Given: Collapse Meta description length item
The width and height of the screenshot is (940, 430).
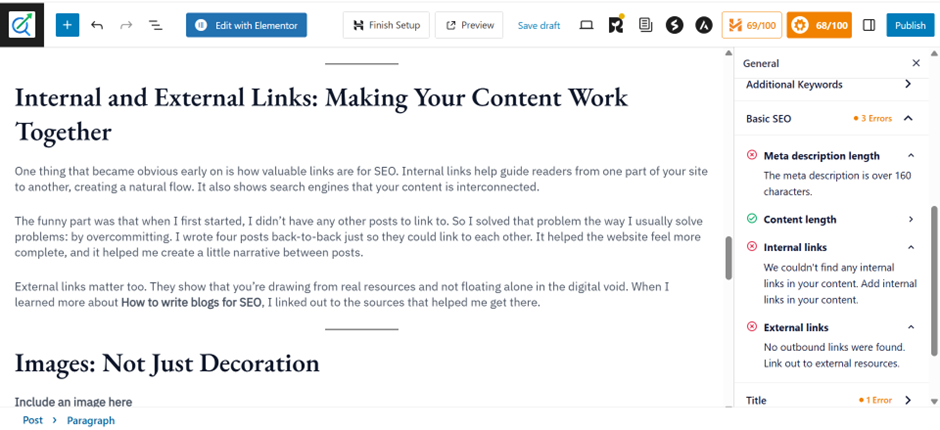Looking at the screenshot, I should pyautogui.click(x=911, y=156).
